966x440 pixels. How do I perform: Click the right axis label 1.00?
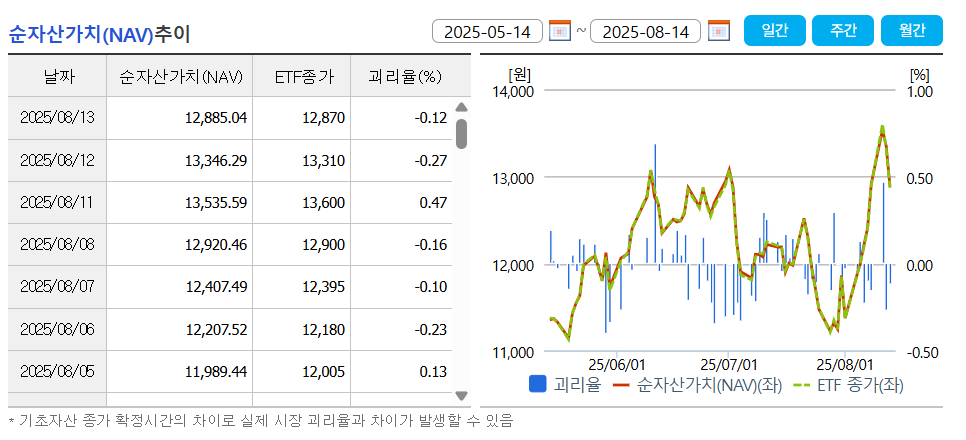pyautogui.click(x=920, y=91)
